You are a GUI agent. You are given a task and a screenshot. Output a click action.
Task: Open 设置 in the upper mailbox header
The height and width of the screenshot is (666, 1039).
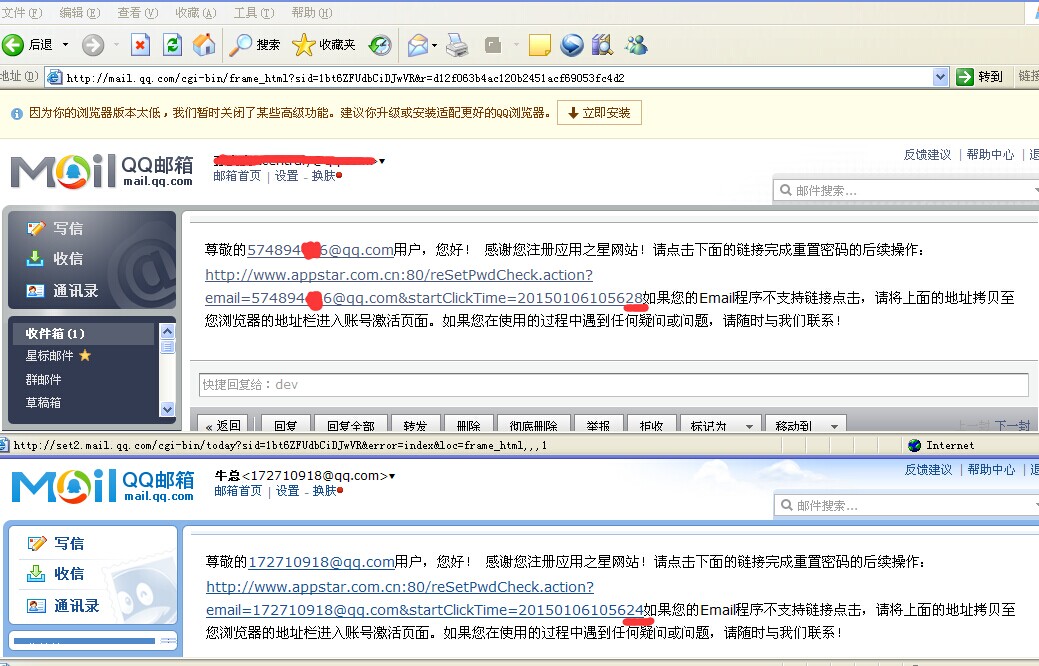[286, 176]
